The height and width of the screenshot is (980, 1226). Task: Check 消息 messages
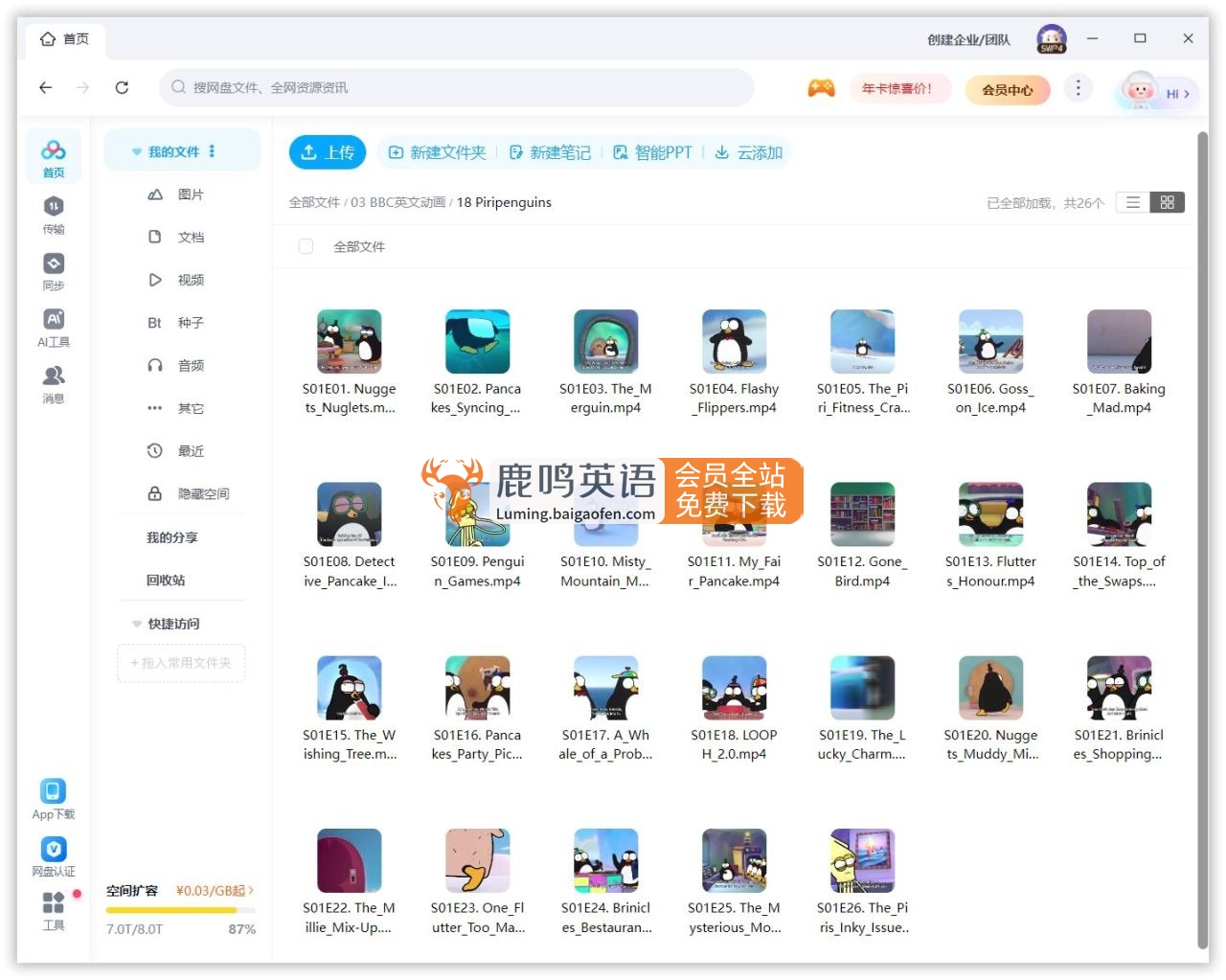(x=53, y=383)
